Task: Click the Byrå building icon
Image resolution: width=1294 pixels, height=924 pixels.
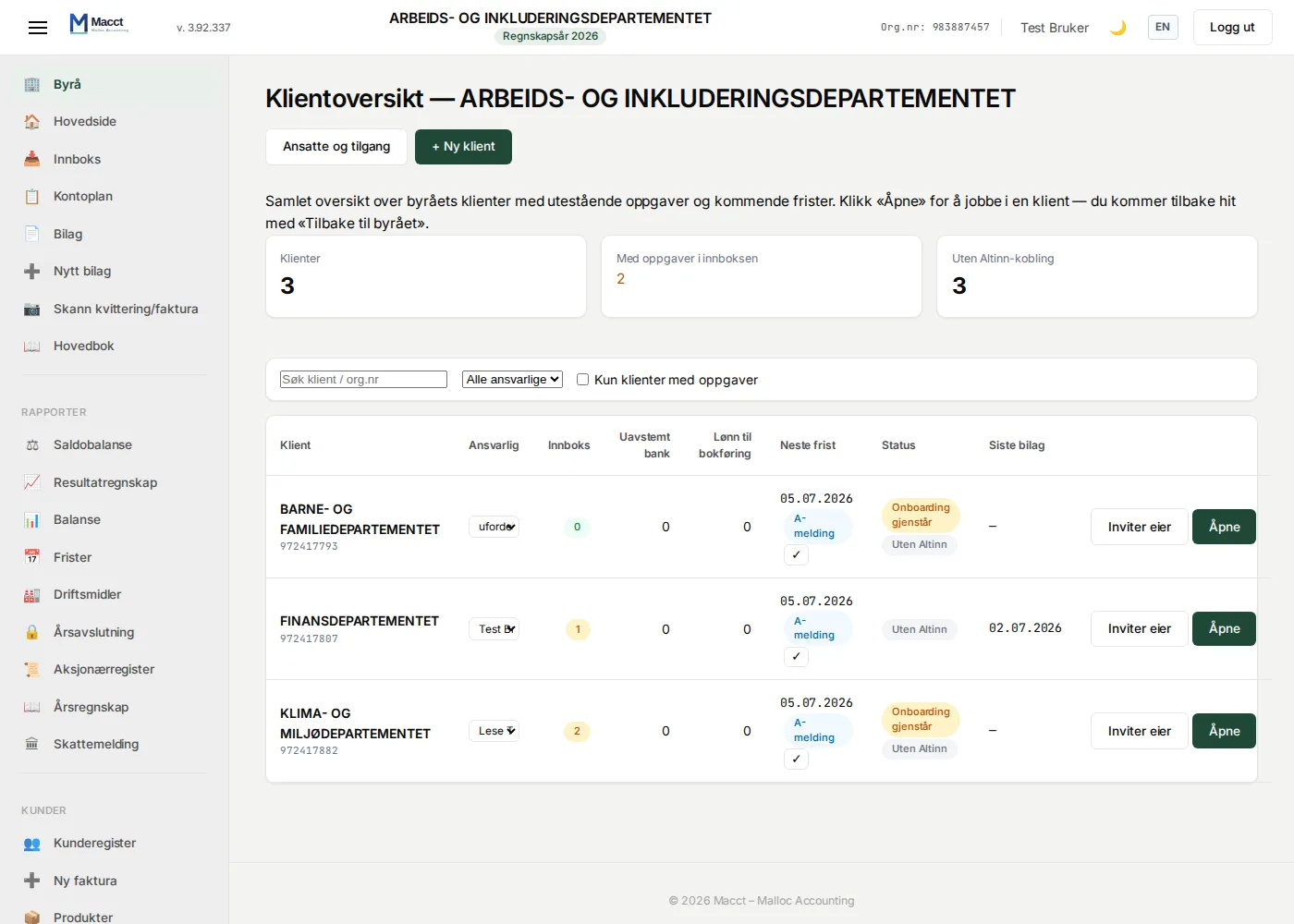Action: [x=32, y=84]
